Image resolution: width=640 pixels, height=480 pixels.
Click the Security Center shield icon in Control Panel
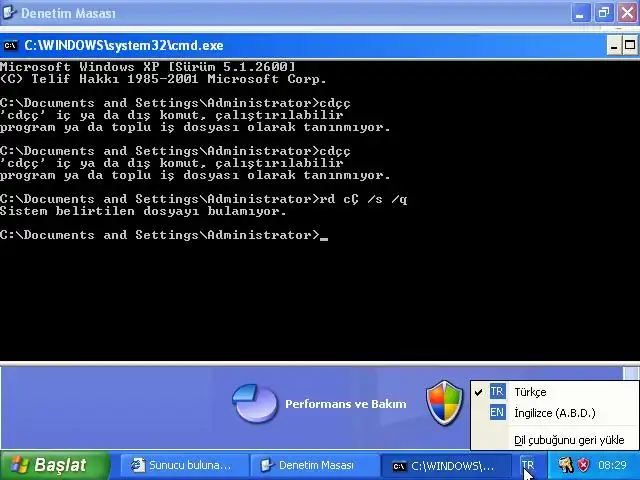click(x=444, y=402)
